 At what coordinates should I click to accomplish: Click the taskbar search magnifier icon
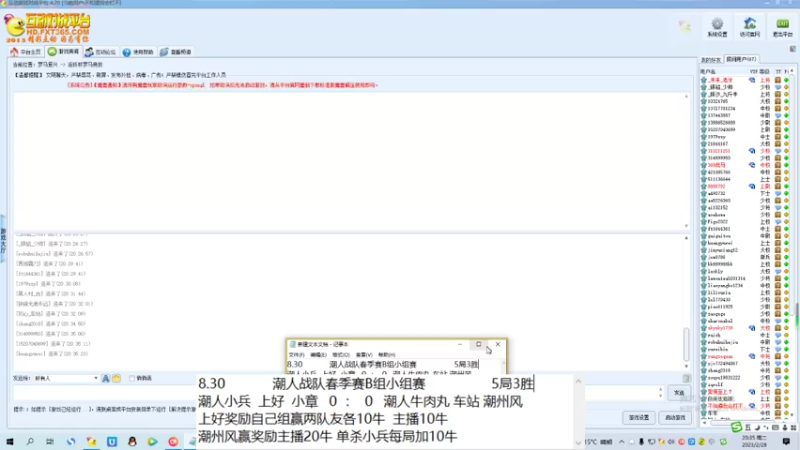point(30,442)
